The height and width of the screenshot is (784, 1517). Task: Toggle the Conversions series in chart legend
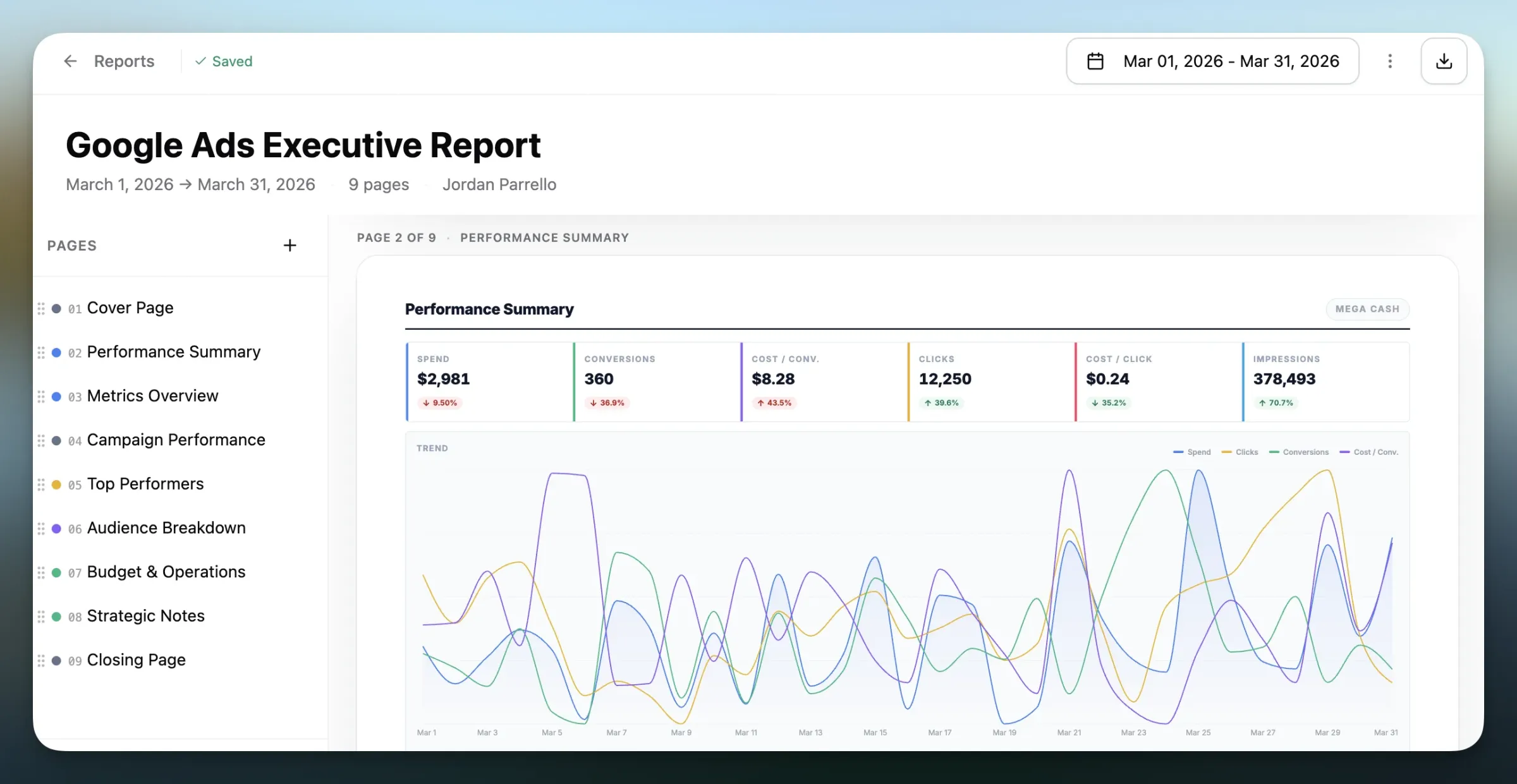[1299, 452]
